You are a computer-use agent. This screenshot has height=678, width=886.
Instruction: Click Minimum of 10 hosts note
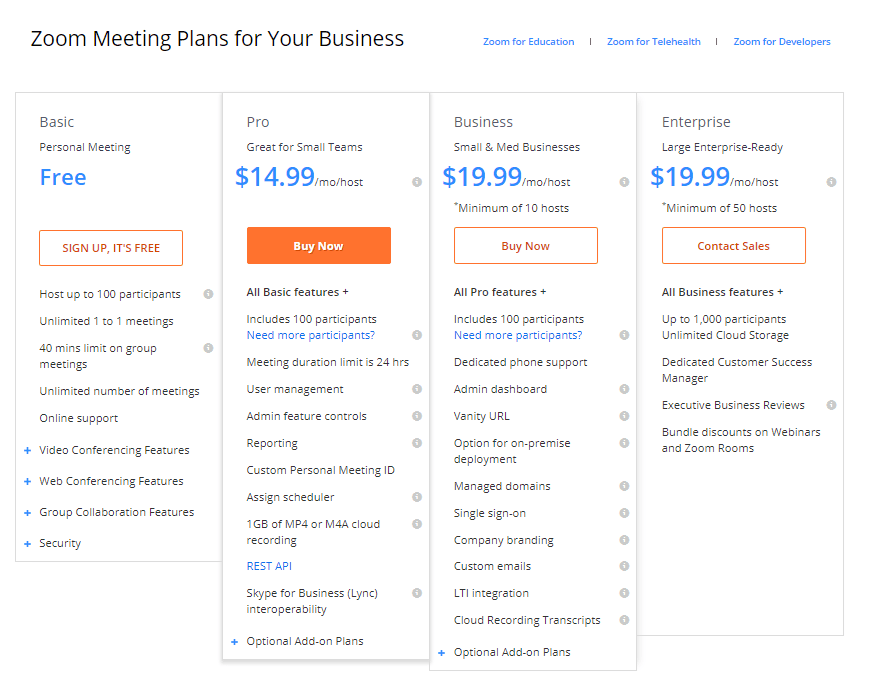tap(512, 208)
